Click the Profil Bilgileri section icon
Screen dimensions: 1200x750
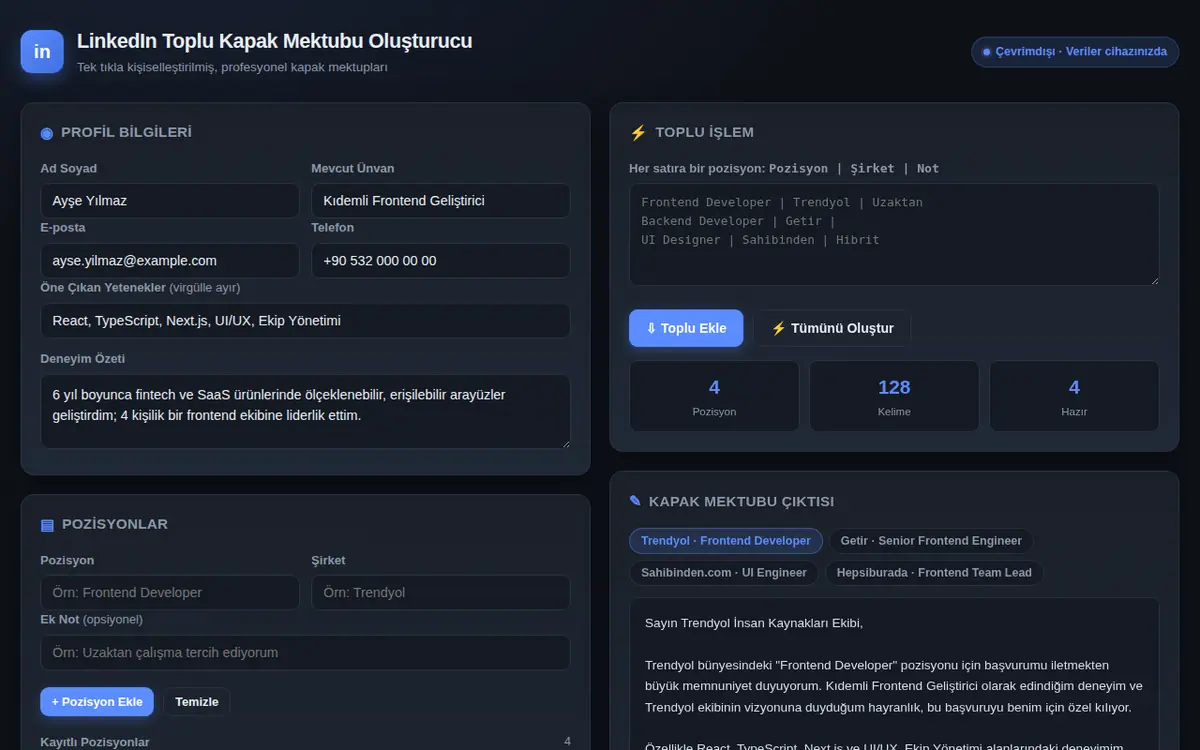[47, 133]
